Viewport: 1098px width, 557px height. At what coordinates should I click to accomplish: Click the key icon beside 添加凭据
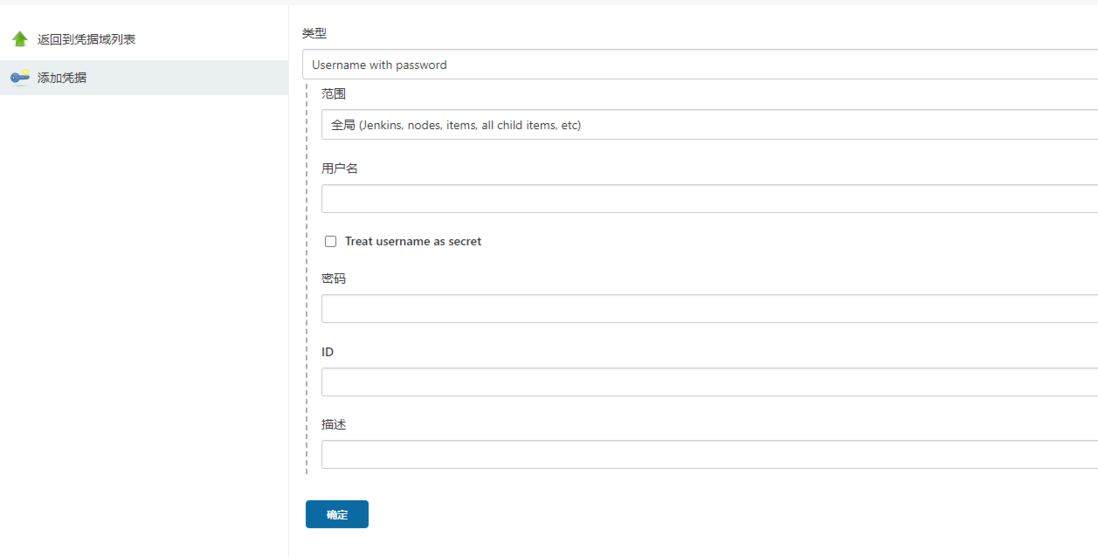coord(20,77)
